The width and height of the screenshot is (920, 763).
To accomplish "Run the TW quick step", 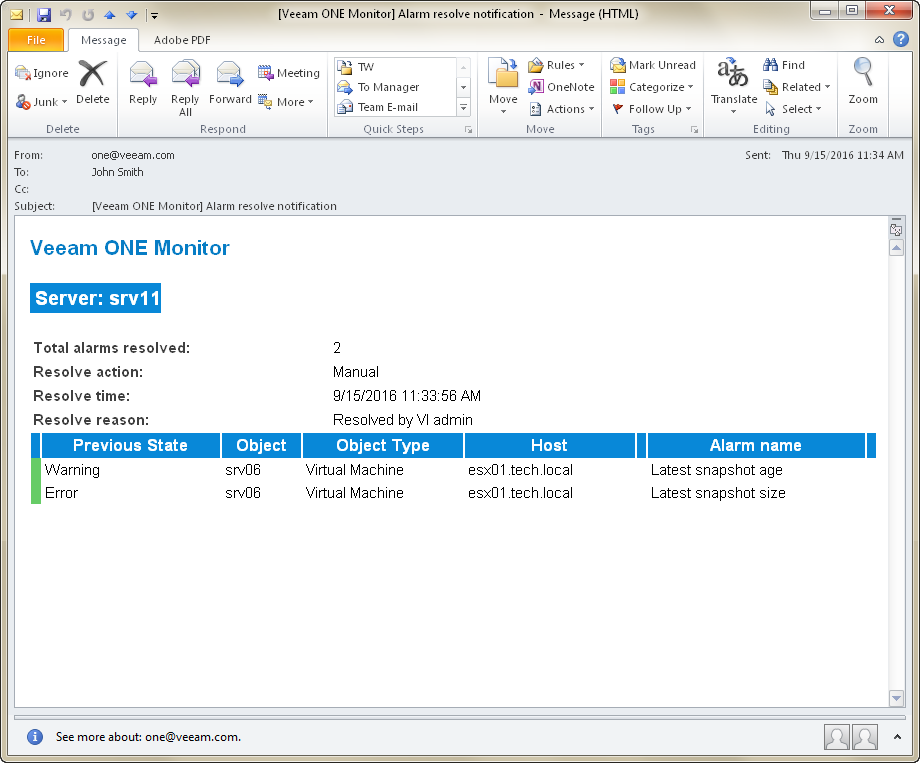I will tap(394, 66).
